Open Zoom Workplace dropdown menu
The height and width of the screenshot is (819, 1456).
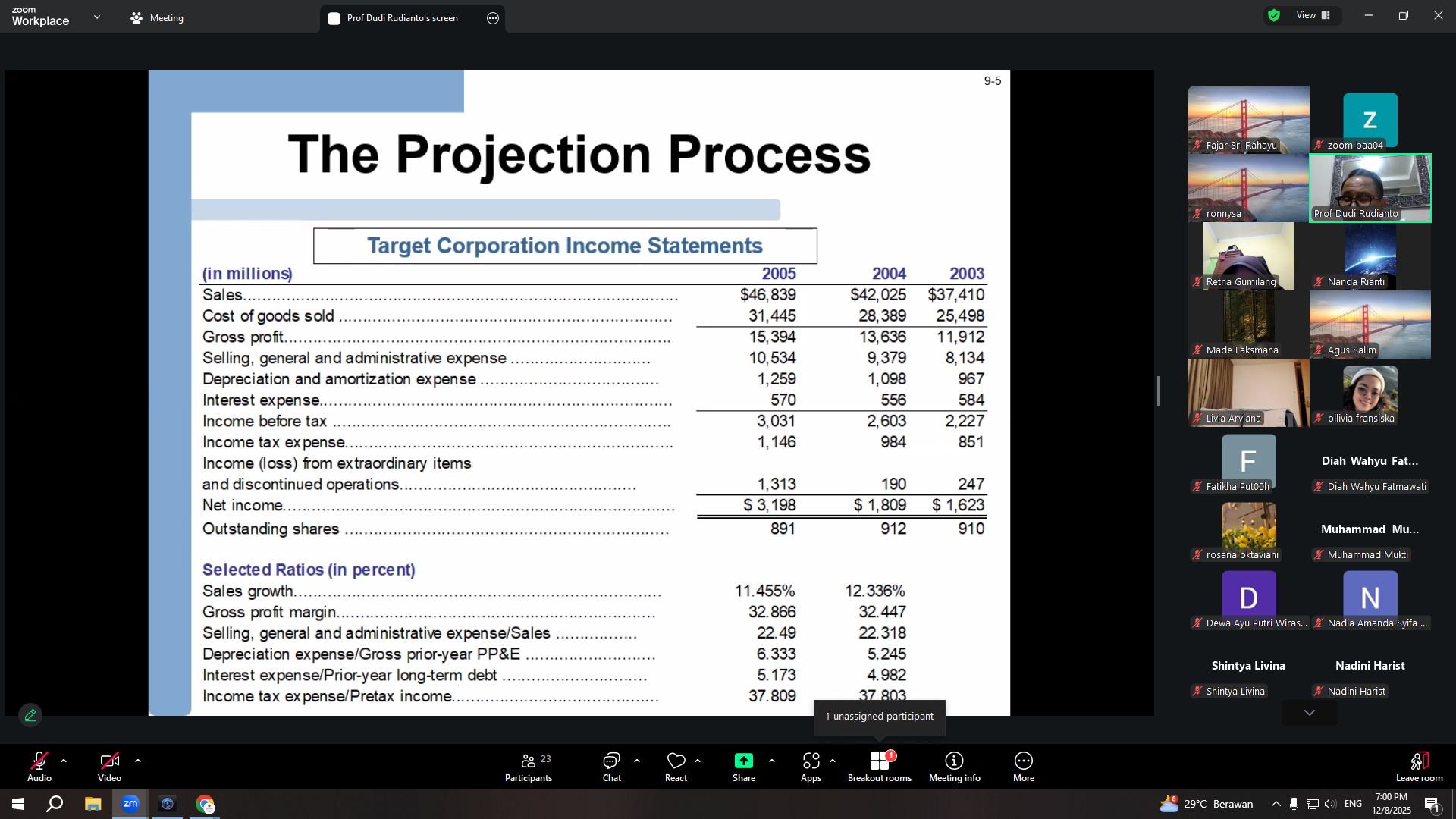click(96, 17)
